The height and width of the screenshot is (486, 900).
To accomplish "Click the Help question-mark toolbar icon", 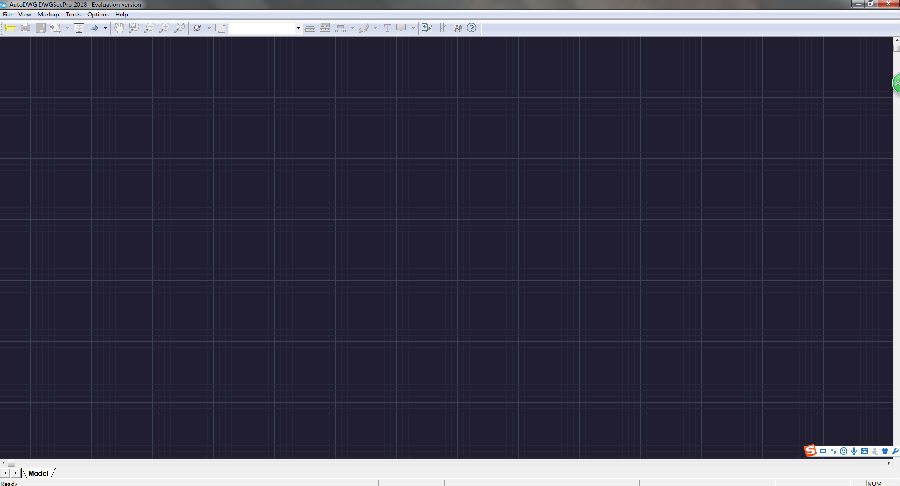I will (x=471, y=28).
